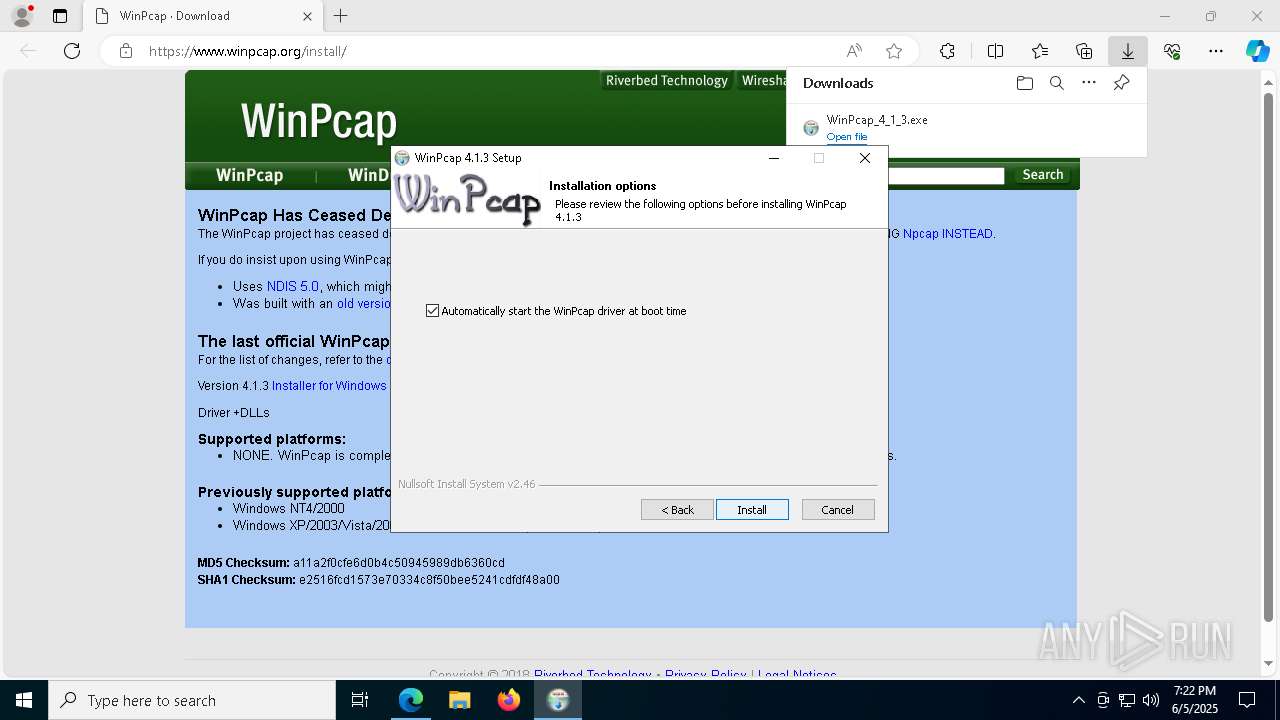Open Collections icon in Edge toolbar
This screenshot has height=720, width=1280.
[x=1084, y=51]
